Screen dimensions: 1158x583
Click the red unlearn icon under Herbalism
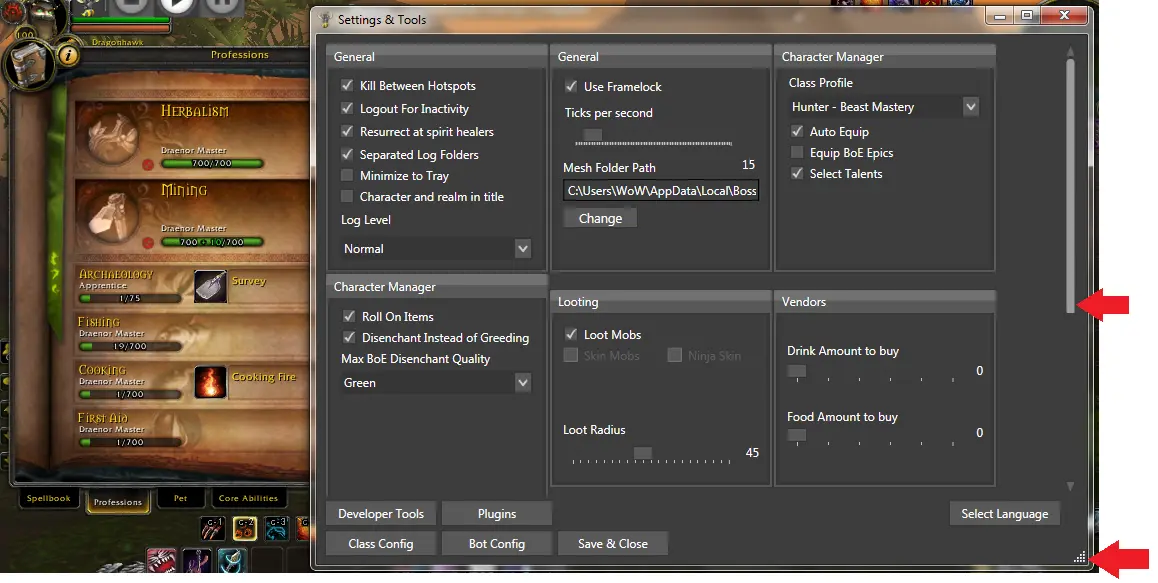click(x=147, y=162)
